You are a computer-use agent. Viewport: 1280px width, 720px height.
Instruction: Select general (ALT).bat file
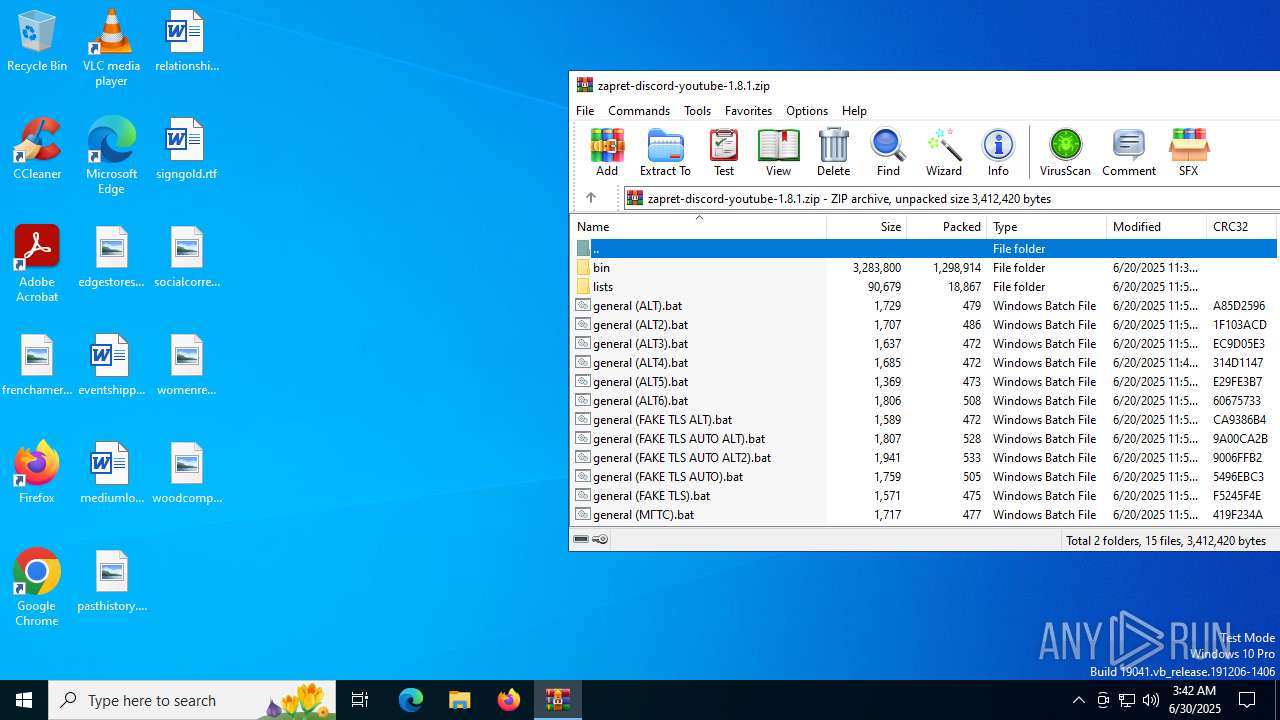click(x=924, y=306)
